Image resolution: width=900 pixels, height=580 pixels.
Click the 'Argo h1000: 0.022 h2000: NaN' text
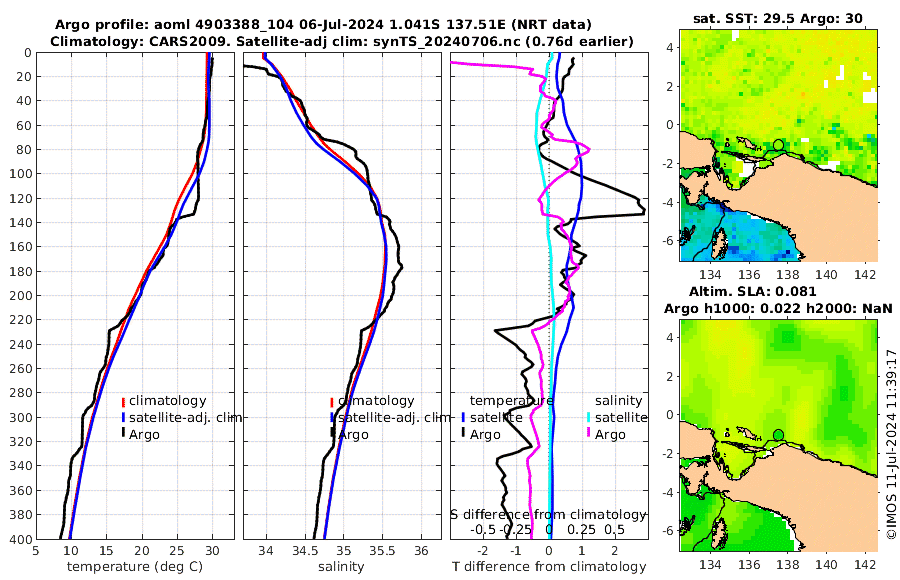778,308
